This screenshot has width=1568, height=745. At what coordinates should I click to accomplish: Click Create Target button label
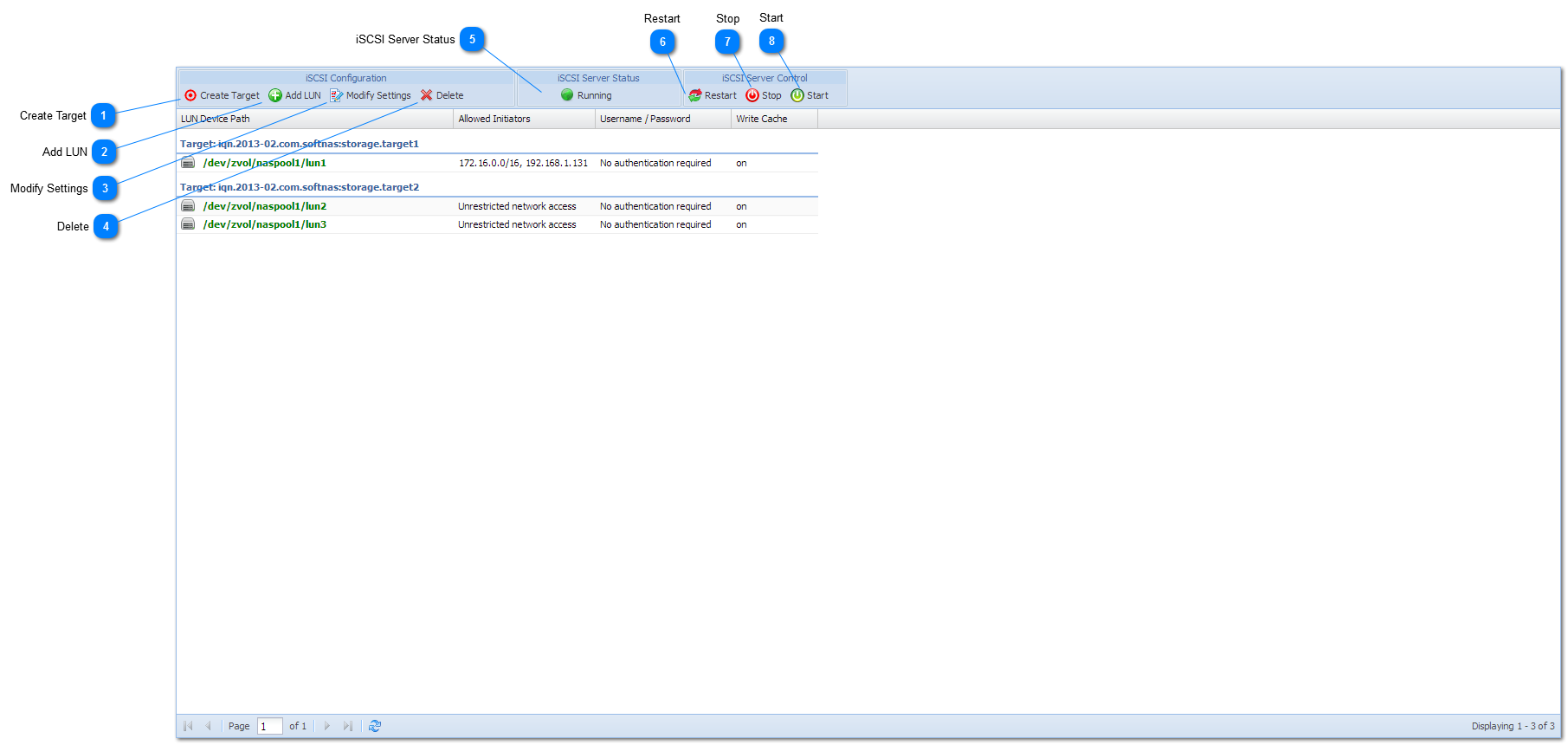click(x=229, y=95)
